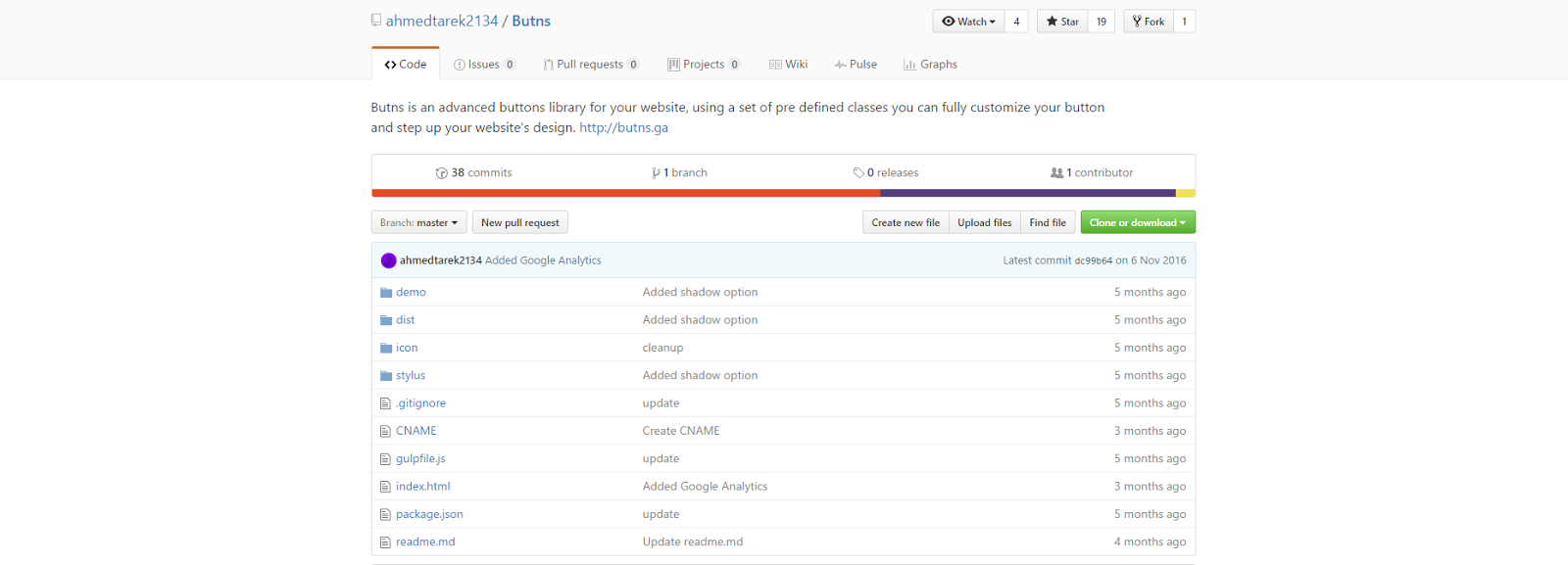The height and width of the screenshot is (565, 1568).
Task: Open forks count 1
Action: [1184, 22]
